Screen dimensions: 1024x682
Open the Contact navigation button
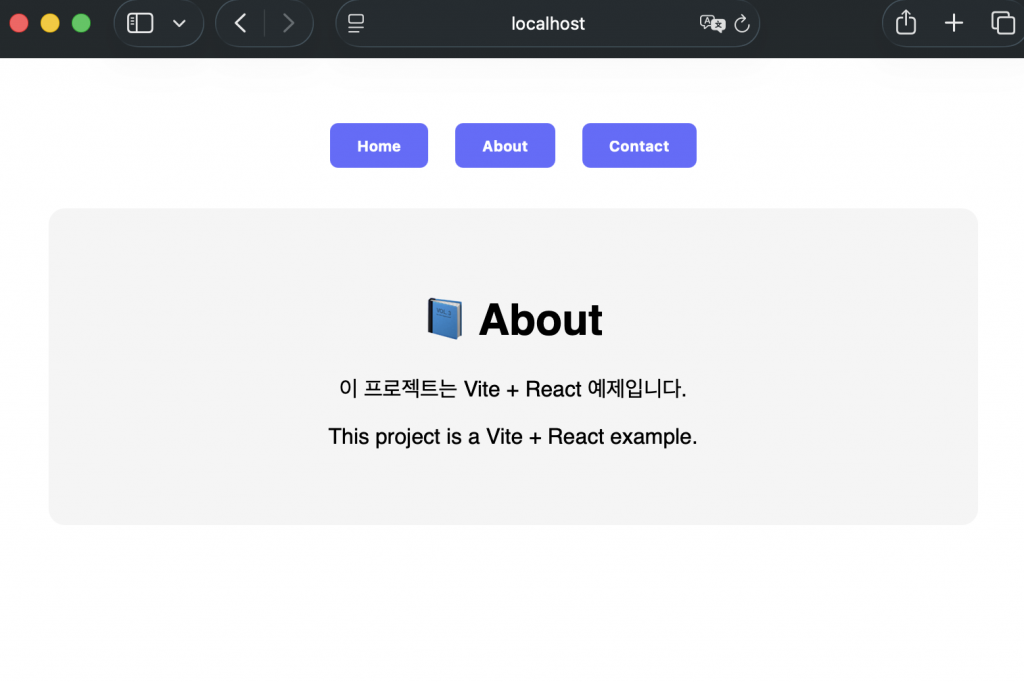click(x=639, y=146)
